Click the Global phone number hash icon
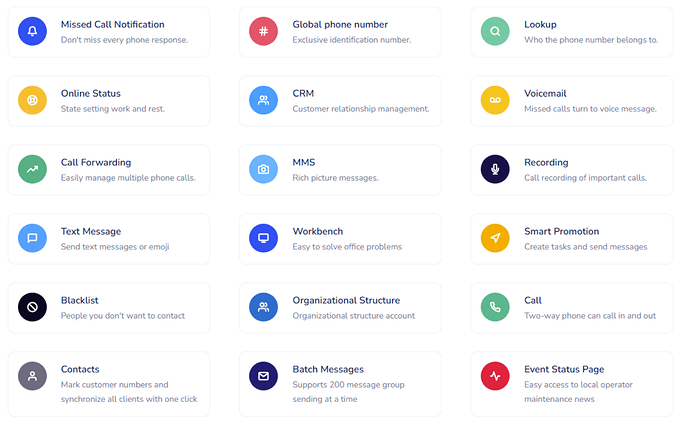The image size is (690, 427). coord(263,31)
